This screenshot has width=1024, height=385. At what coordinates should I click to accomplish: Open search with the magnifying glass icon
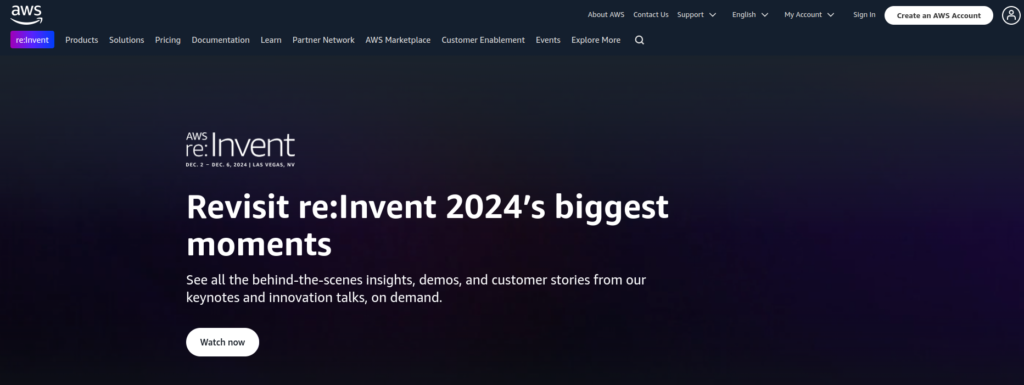pos(639,40)
